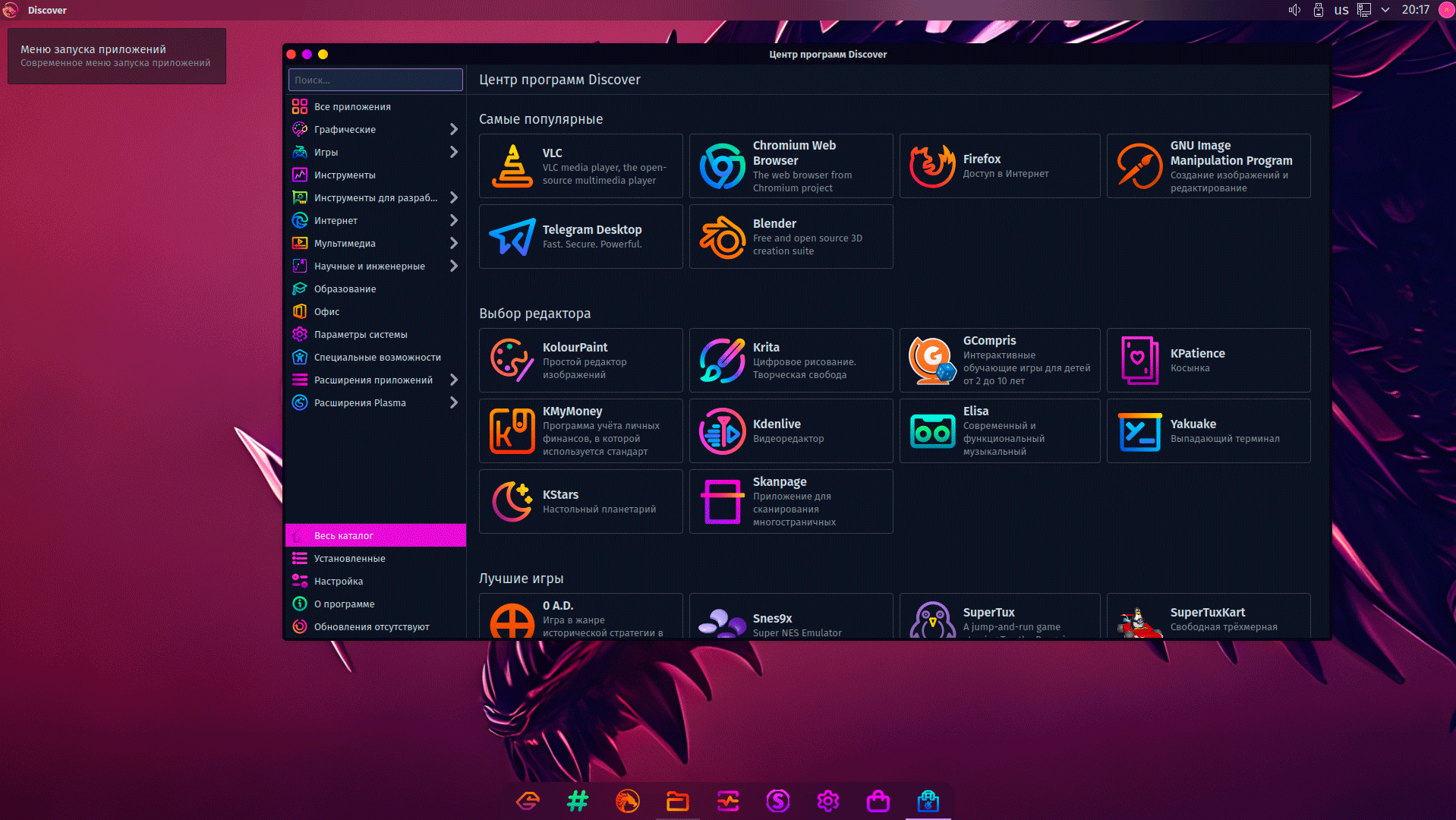Expand the Расширения приложений chevron
Screen dimensions: 1456x820
[x=454, y=380]
